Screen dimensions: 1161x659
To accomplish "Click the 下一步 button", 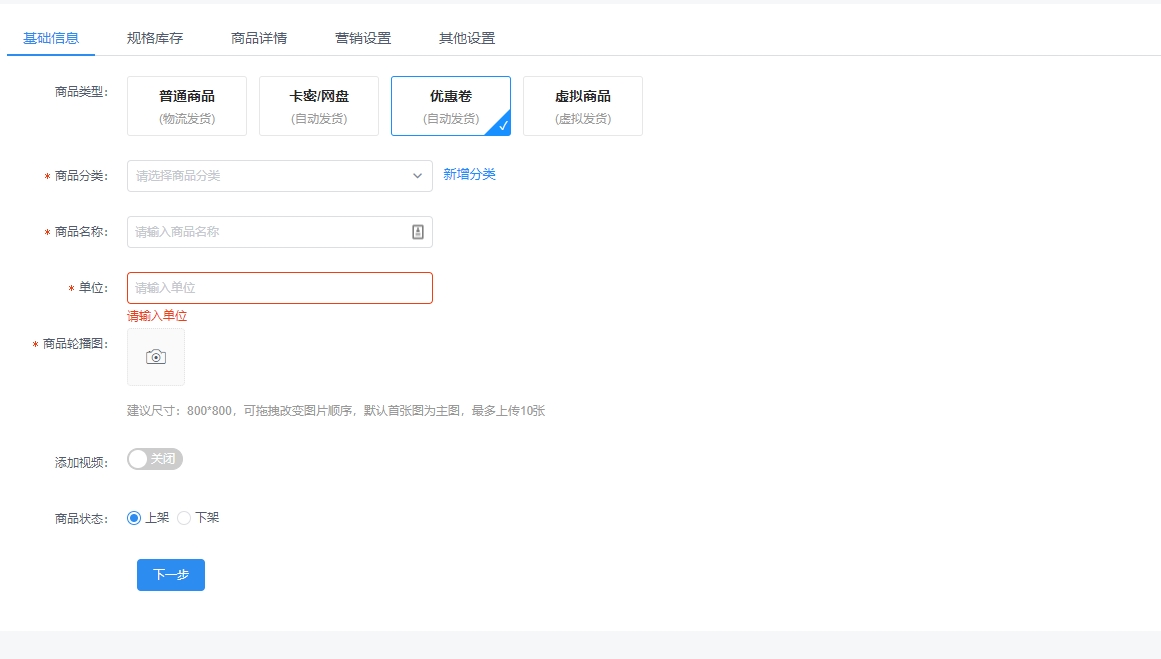I will 171,575.
